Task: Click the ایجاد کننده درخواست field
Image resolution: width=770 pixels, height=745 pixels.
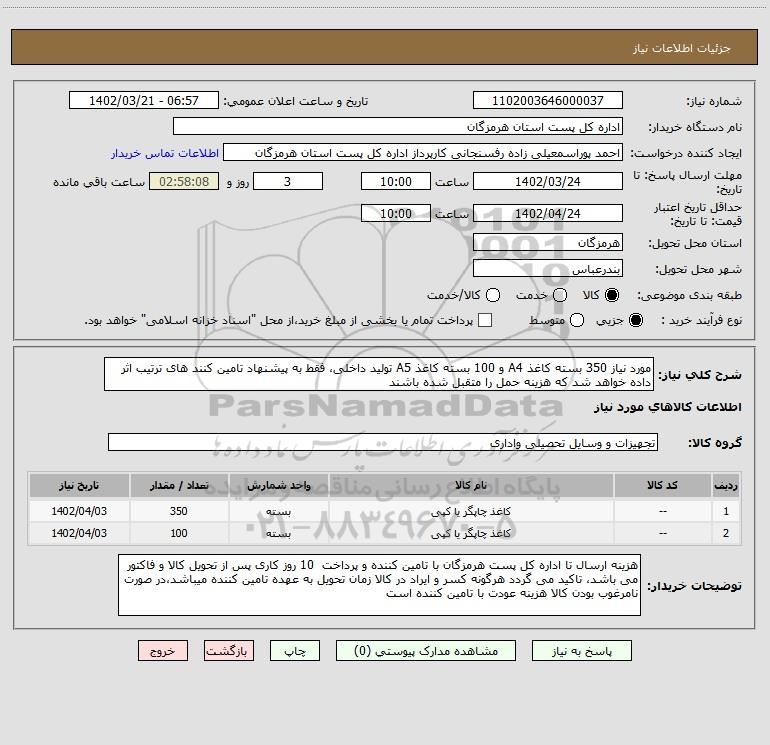Action: click(423, 152)
